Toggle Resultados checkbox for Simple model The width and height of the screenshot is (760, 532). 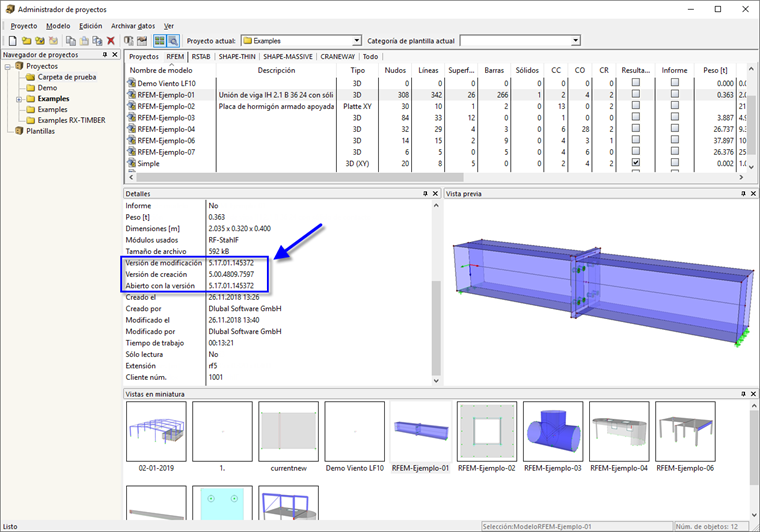636,163
